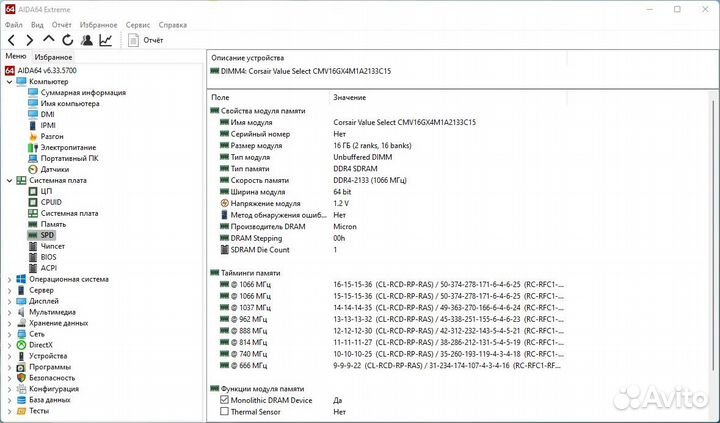720x423 pixels.
Task: Open the Файл menu
Action: [x=13, y=25]
